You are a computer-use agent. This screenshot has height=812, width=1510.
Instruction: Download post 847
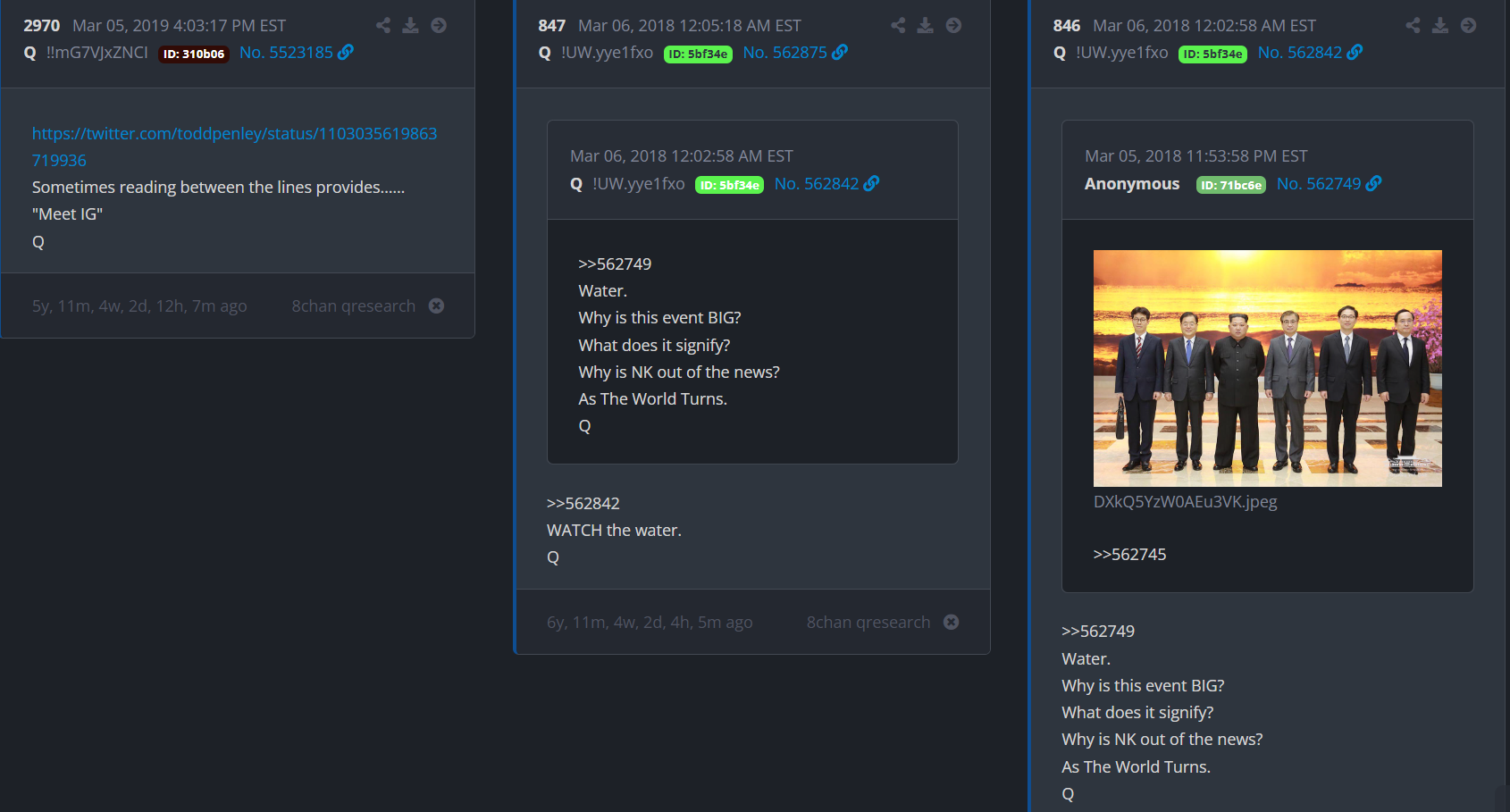click(926, 25)
